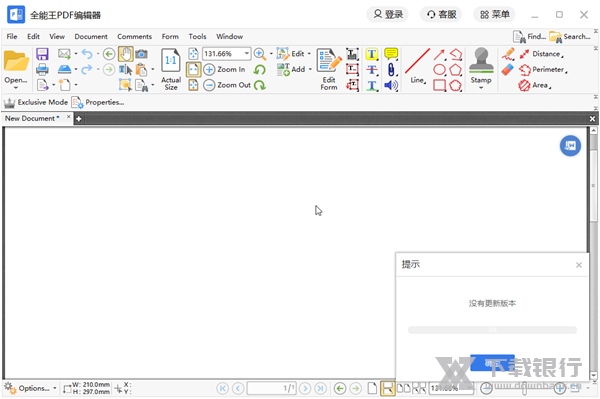Image resolution: width=600 pixels, height=399 pixels.
Task: Select the Perimeter measuring tool
Action: pyautogui.click(x=543, y=70)
